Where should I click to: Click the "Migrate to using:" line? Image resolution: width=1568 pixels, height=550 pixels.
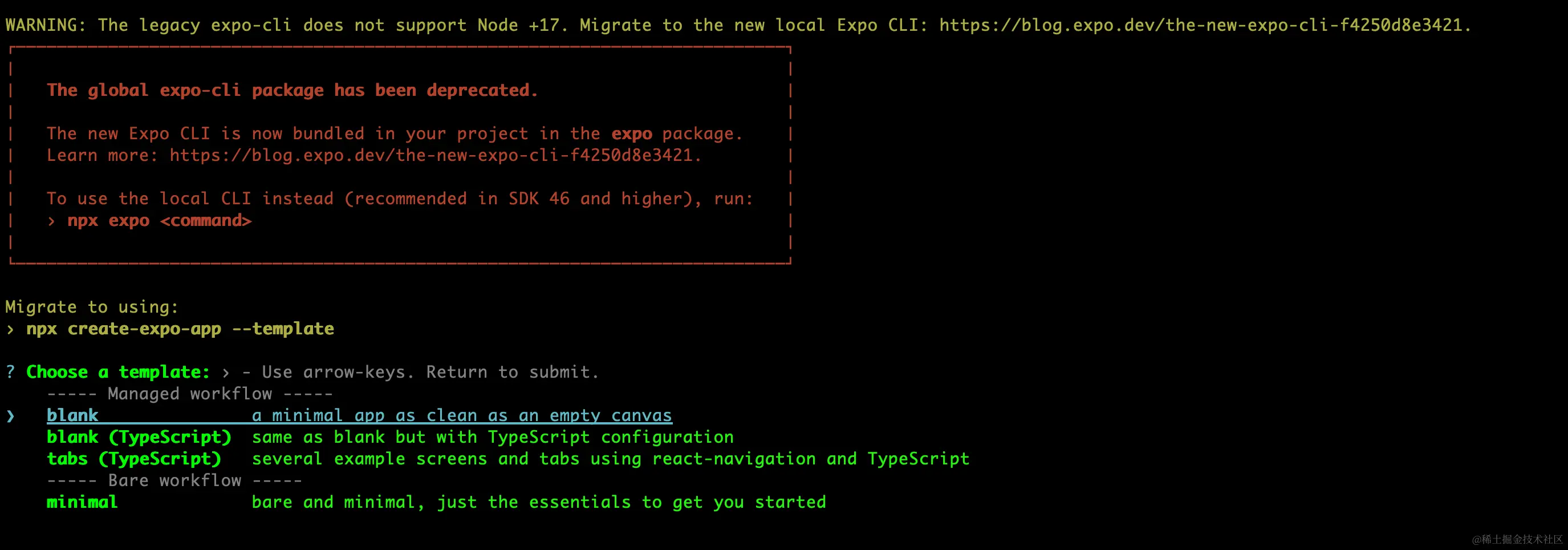point(92,307)
